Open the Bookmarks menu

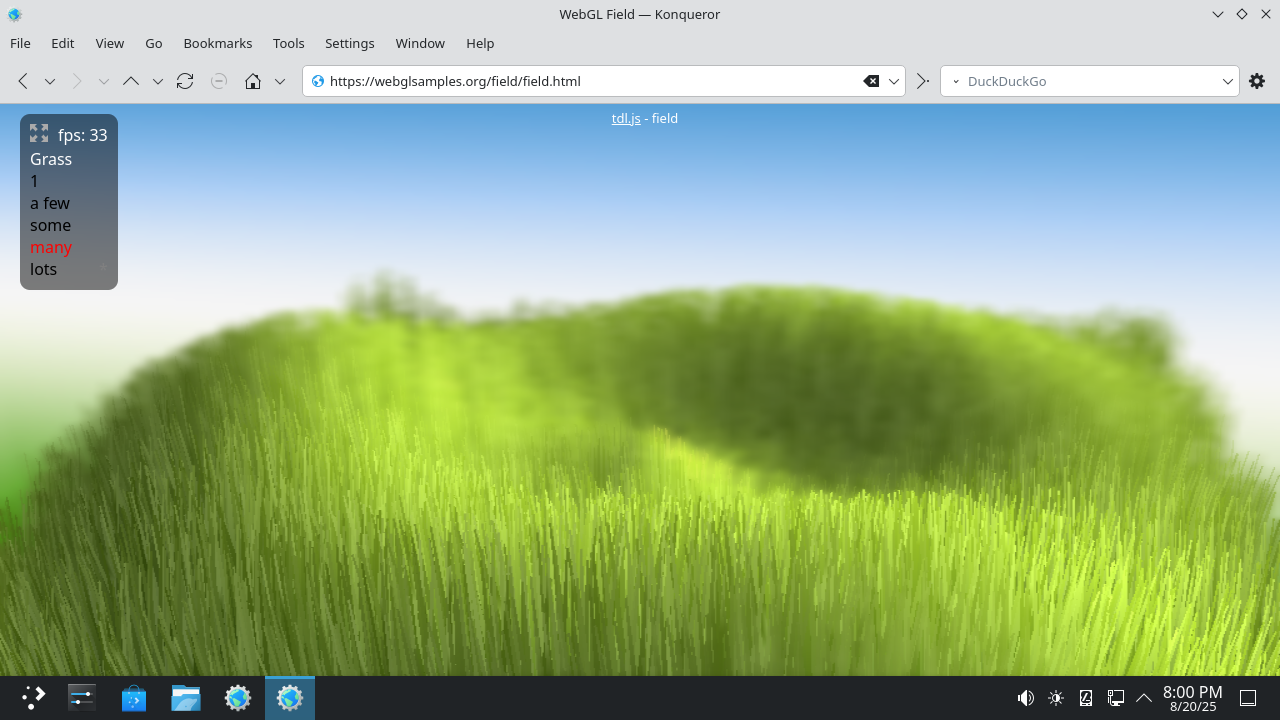point(217,43)
